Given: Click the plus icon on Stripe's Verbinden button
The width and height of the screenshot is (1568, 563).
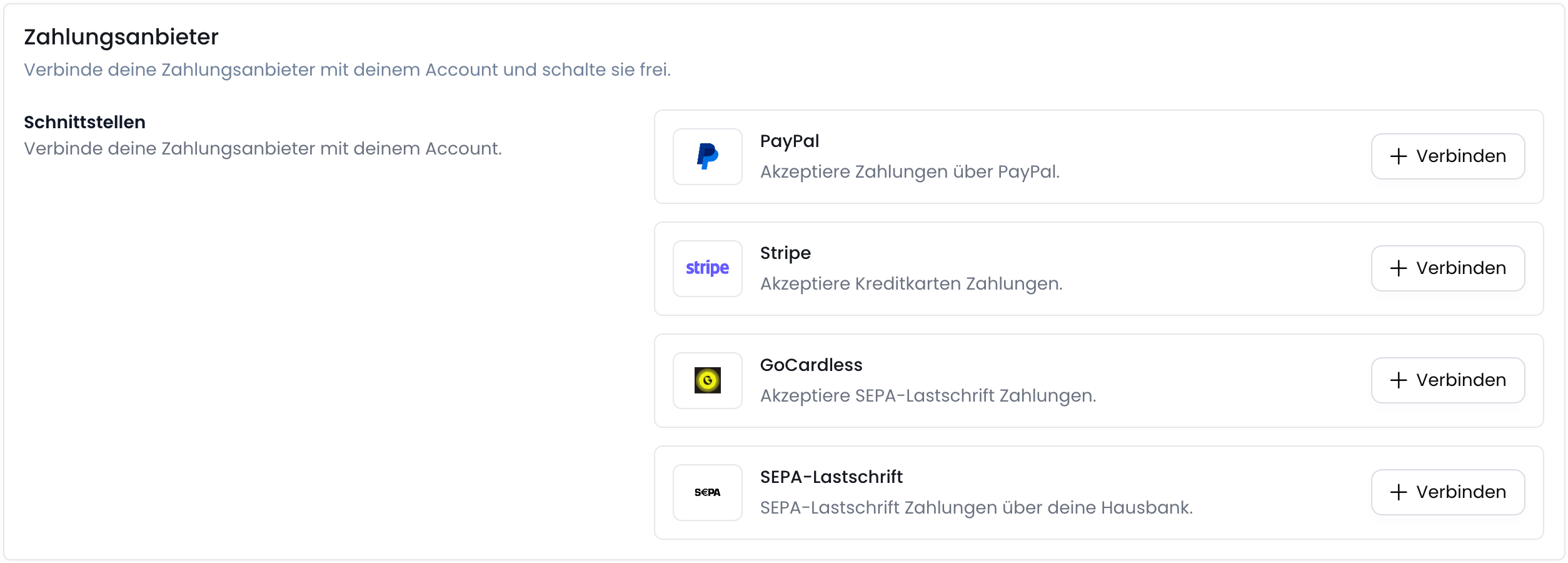Looking at the screenshot, I should click(x=1399, y=268).
